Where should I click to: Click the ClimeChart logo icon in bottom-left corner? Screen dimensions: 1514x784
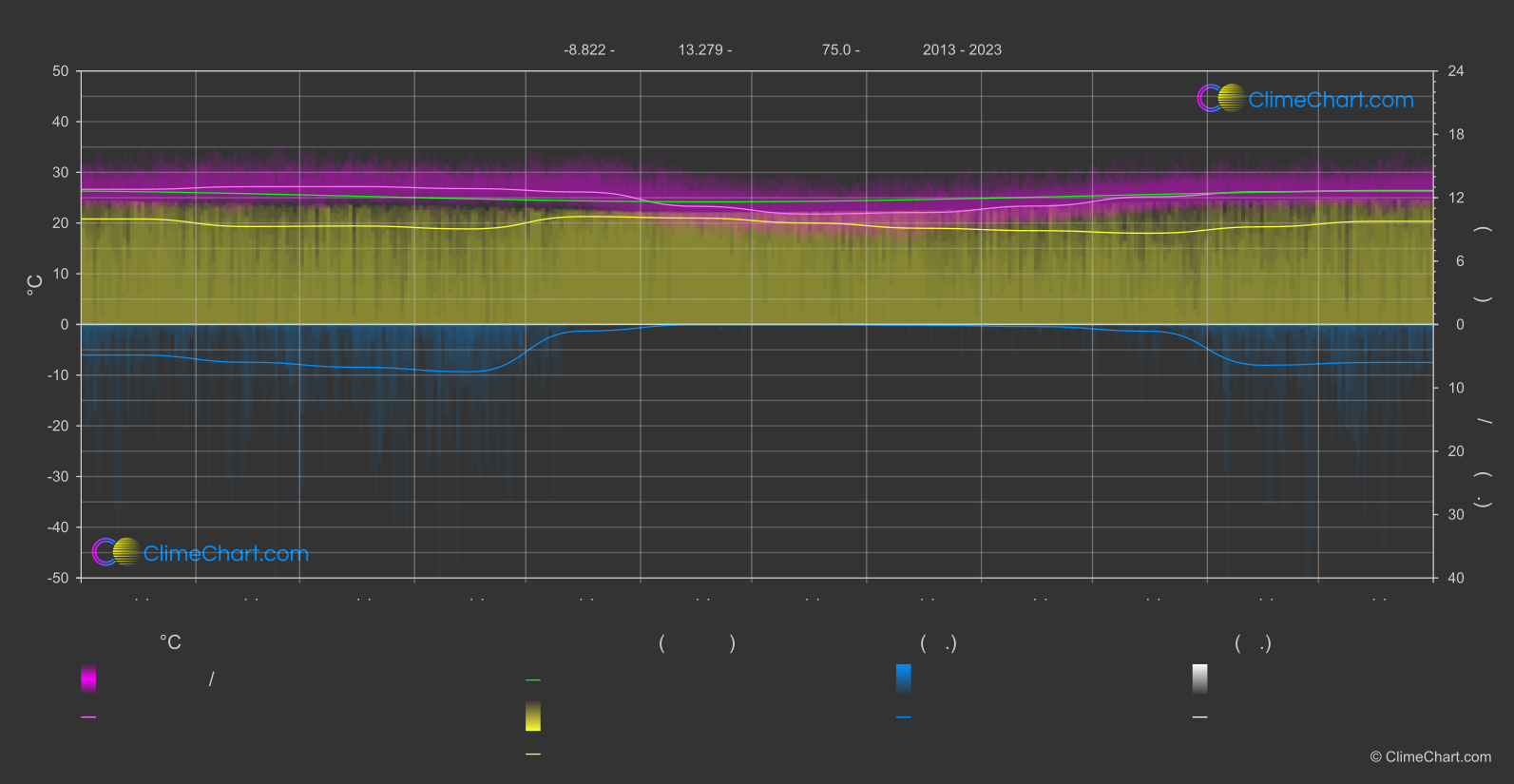click(116, 552)
